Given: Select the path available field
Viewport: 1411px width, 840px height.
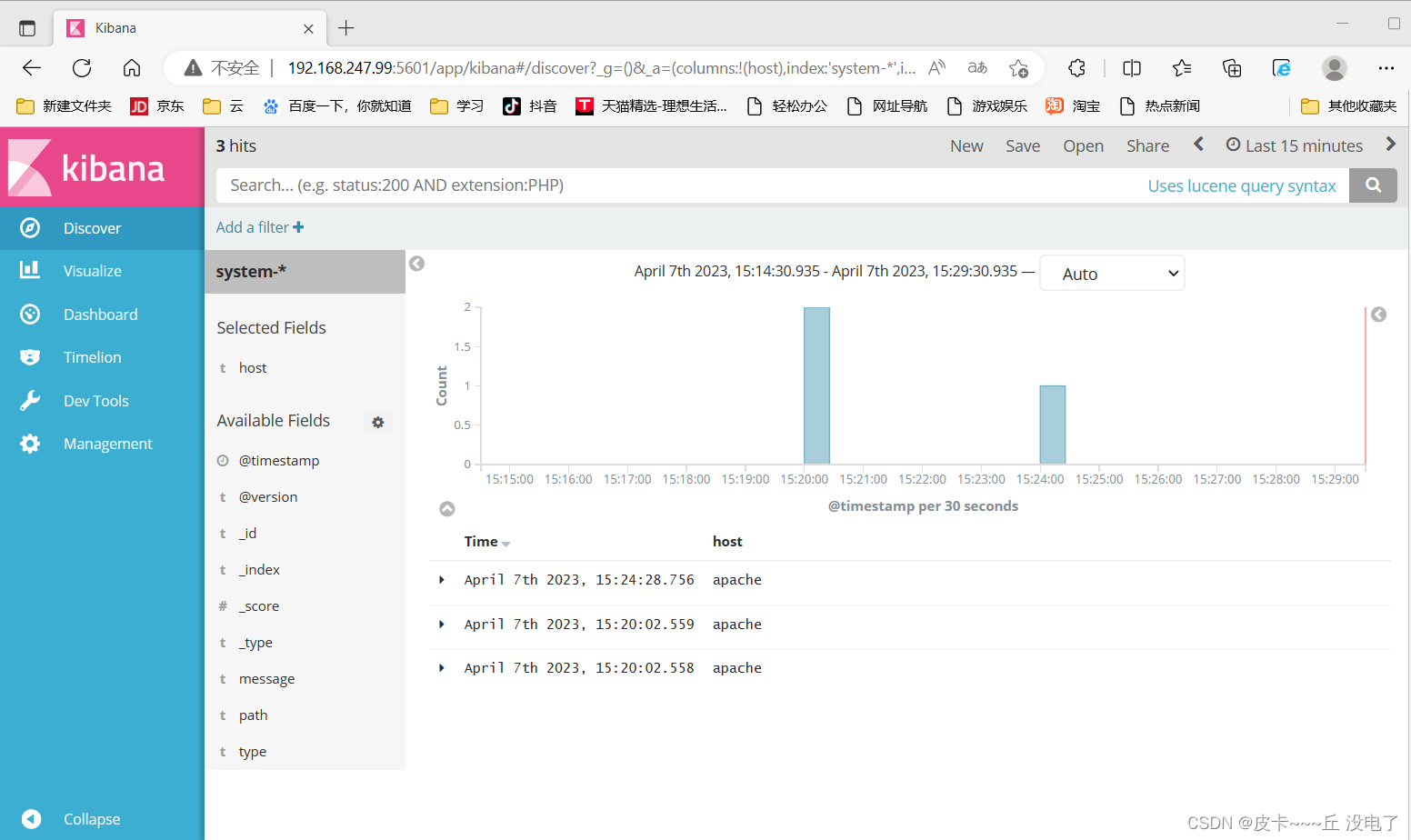Looking at the screenshot, I should 253,715.
